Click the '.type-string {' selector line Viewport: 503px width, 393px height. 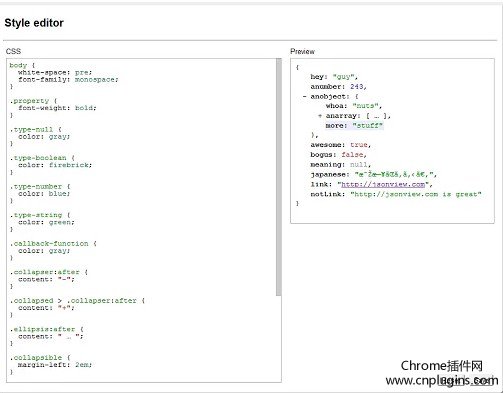click(40, 215)
